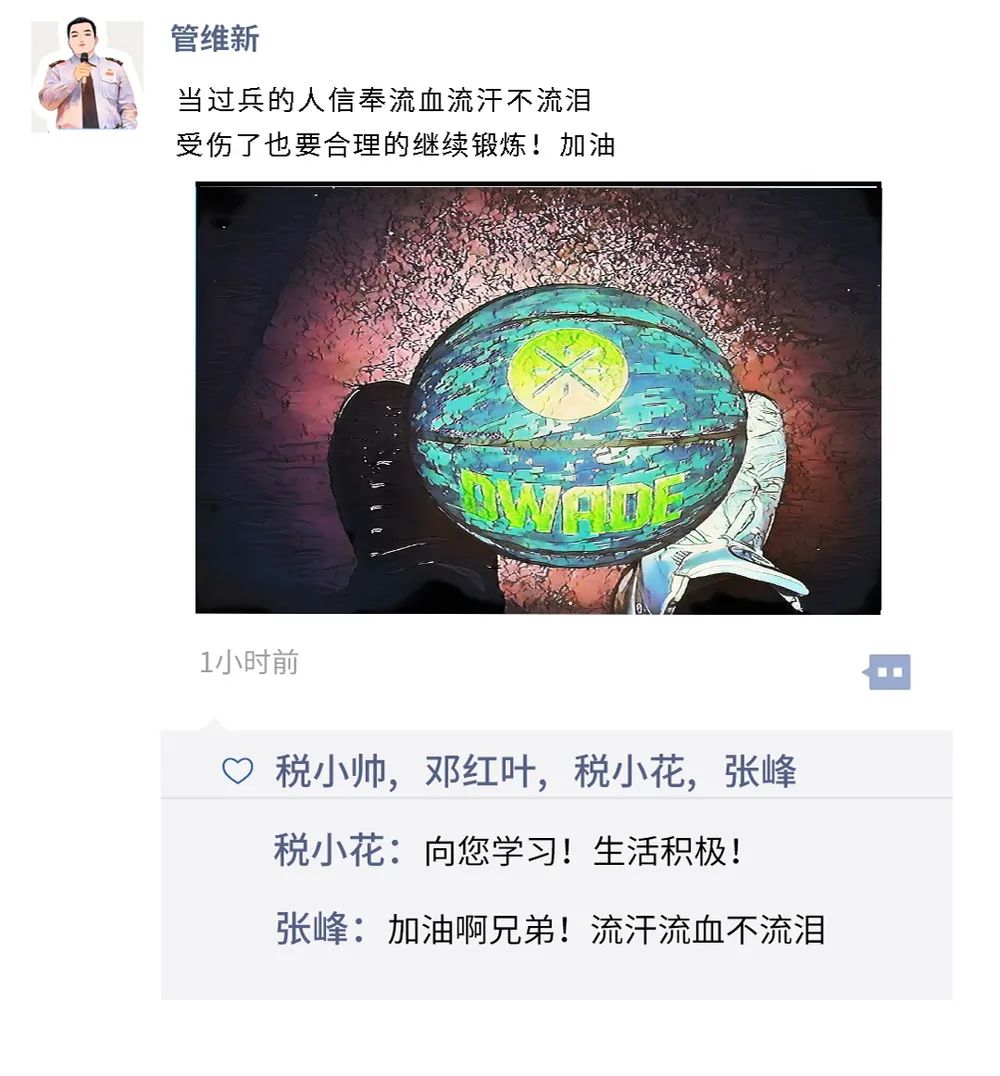Open commenter name 张峰 before 加油啊兄弟
Image resolution: width=1000 pixels, height=1076 pixels.
(x=312, y=930)
